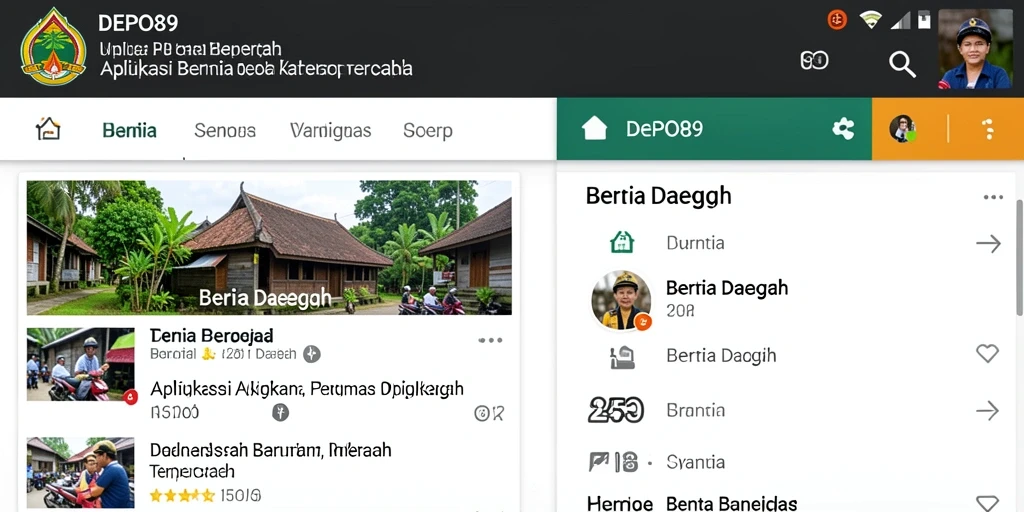Viewport: 1024px width, 512px height.
Task: Open the profile photo in top right
Action: coord(975,49)
